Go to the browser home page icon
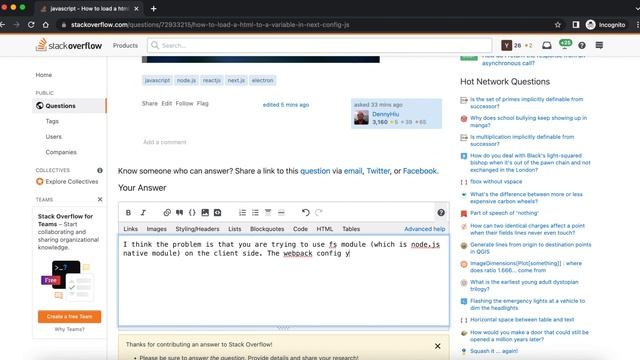 pyautogui.click(x=46, y=25)
